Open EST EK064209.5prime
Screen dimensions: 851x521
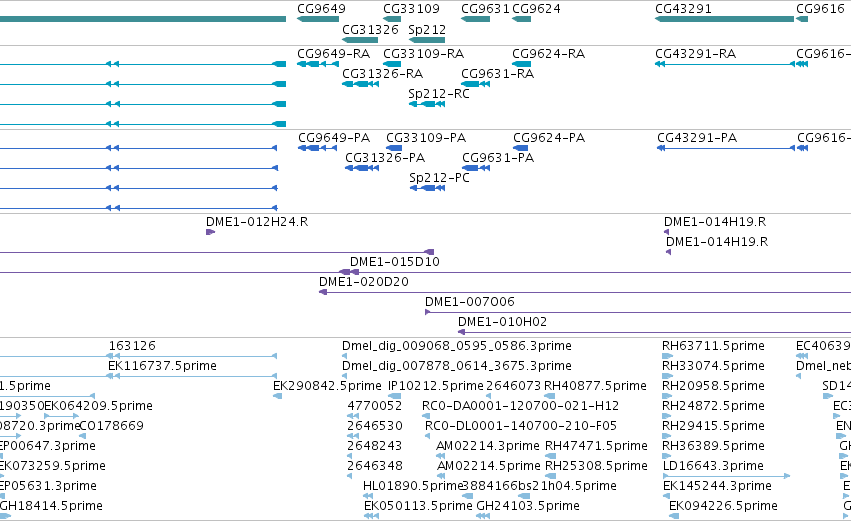pyautogui.click(x=98, y=406)
